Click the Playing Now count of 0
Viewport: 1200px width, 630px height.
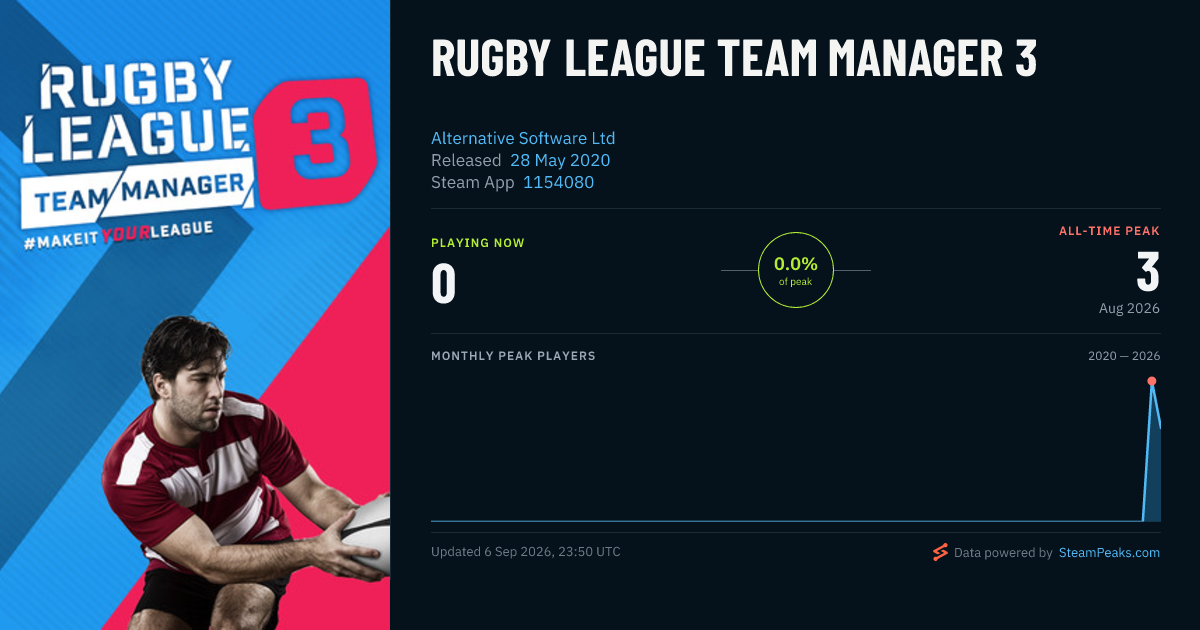point(443,283)
